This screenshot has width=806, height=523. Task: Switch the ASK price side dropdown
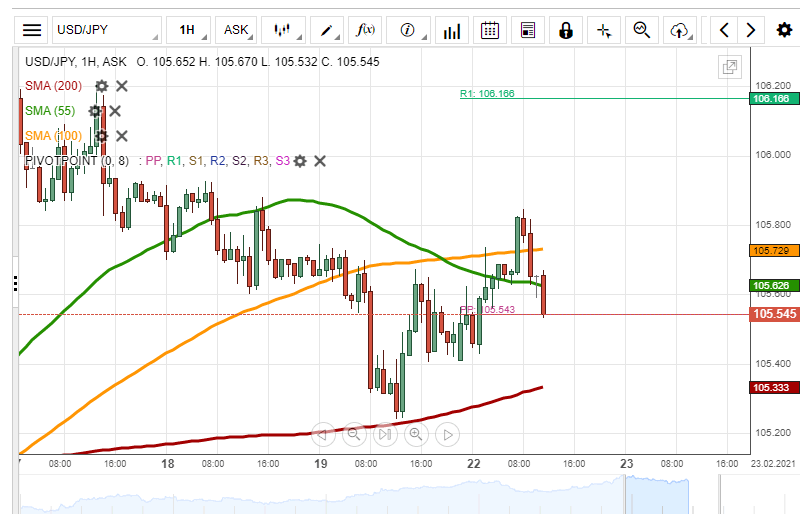[236, 30]
